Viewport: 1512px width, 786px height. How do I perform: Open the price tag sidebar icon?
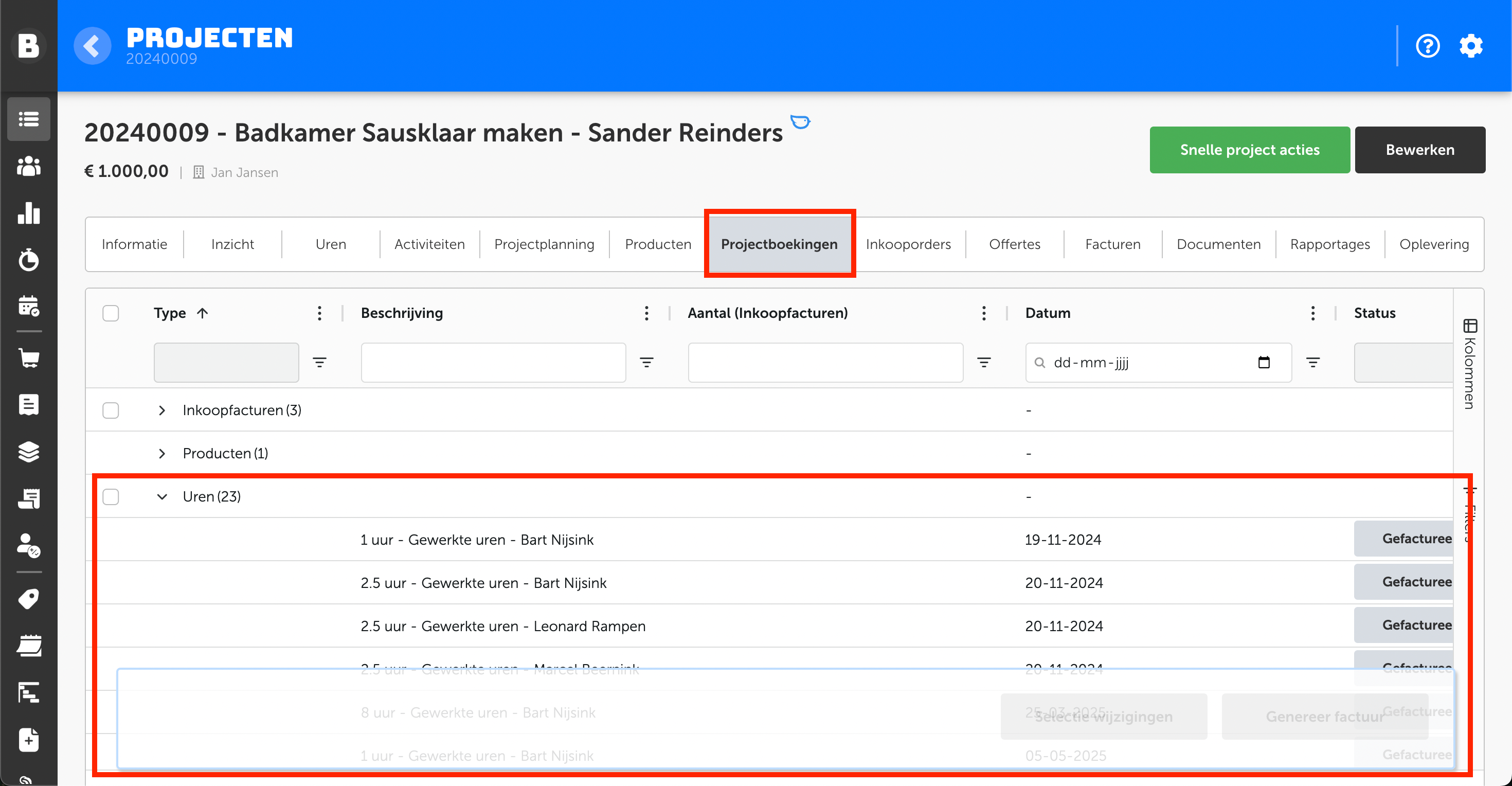coord(28,599)
